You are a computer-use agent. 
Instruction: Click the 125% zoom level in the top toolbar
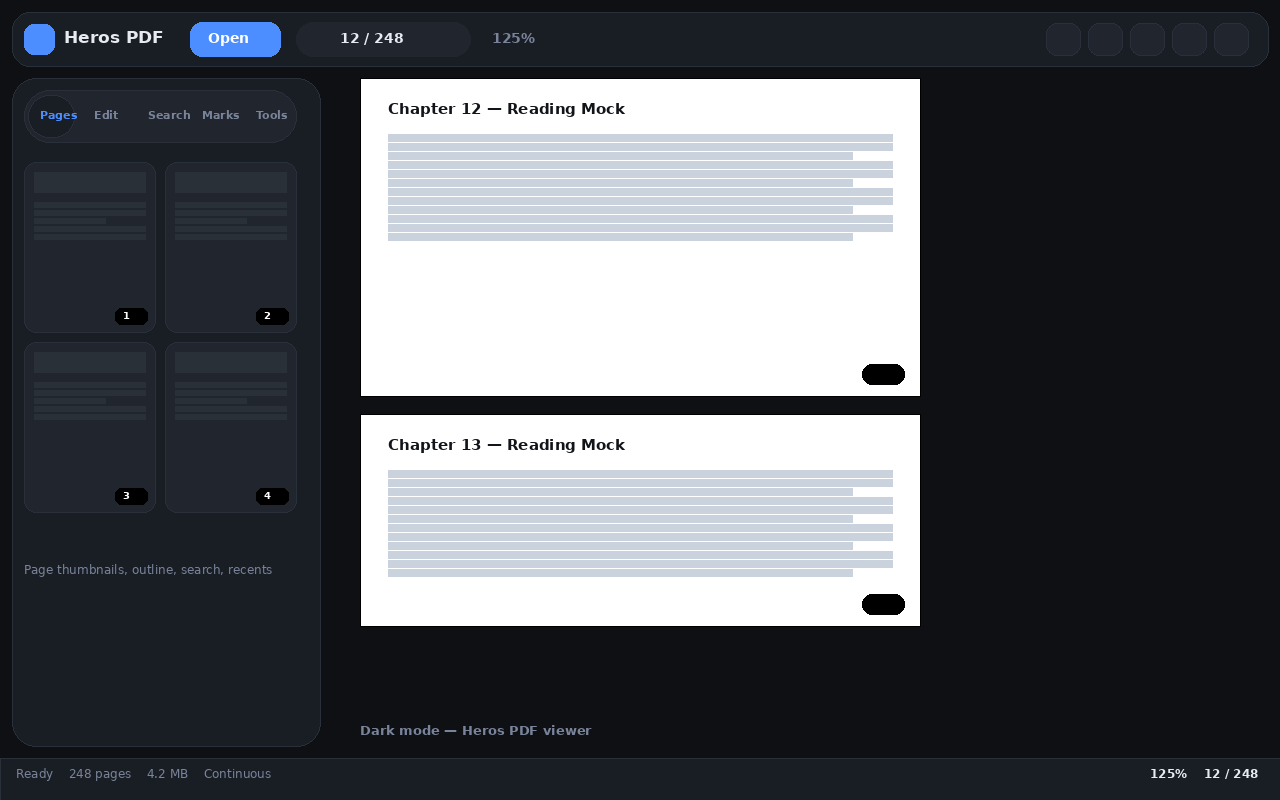pyautogui.click(x=513, y=39)
